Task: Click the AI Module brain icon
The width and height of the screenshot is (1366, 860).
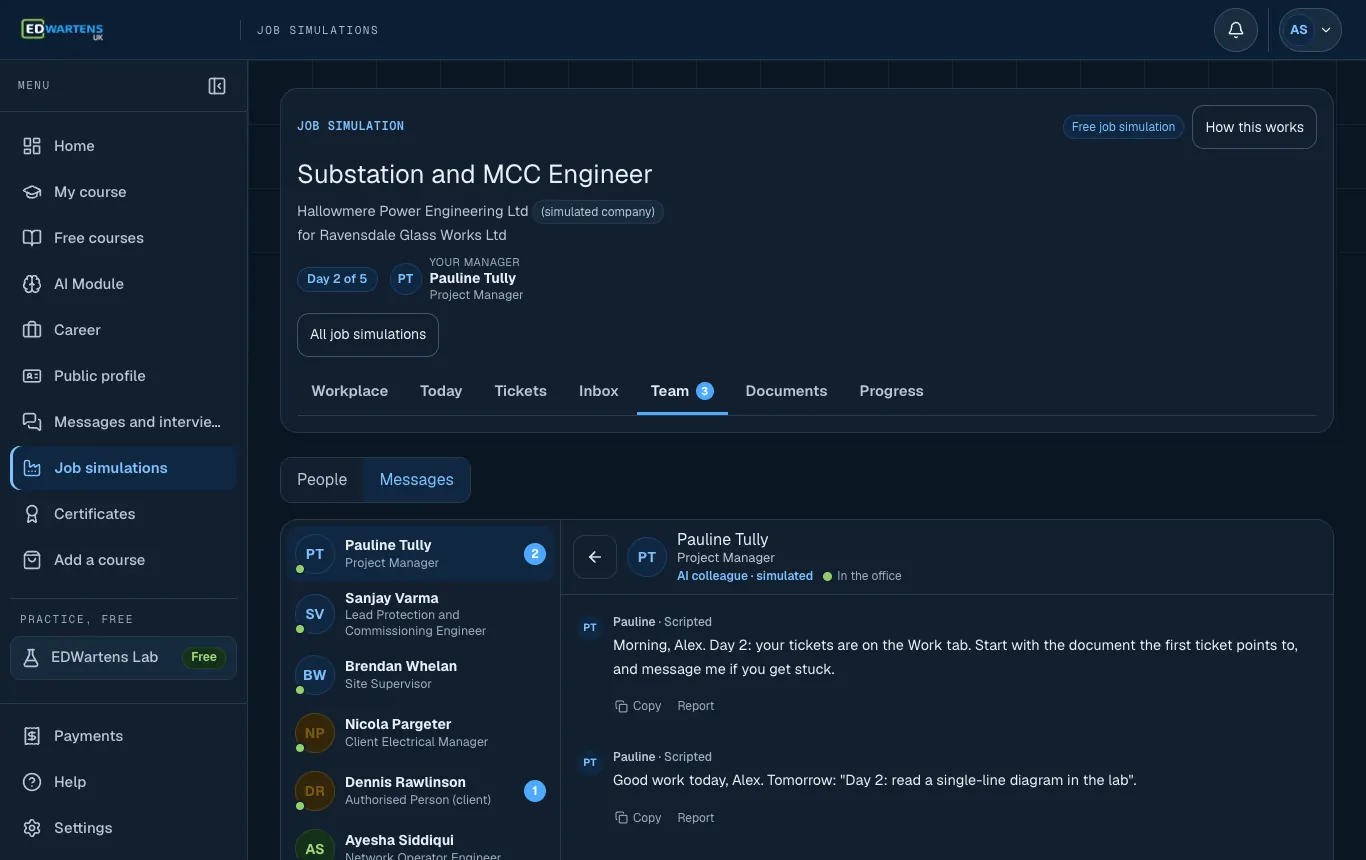Action: 32,284
